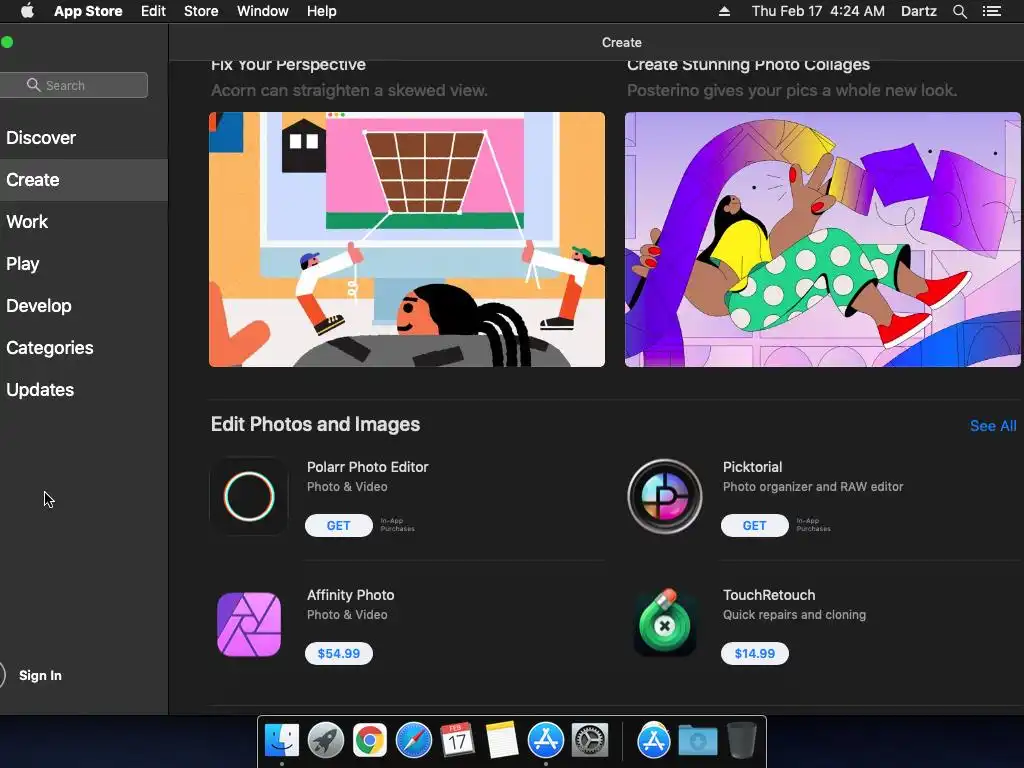
Task: Click the Sign In avatar icon
Action: 1,675
